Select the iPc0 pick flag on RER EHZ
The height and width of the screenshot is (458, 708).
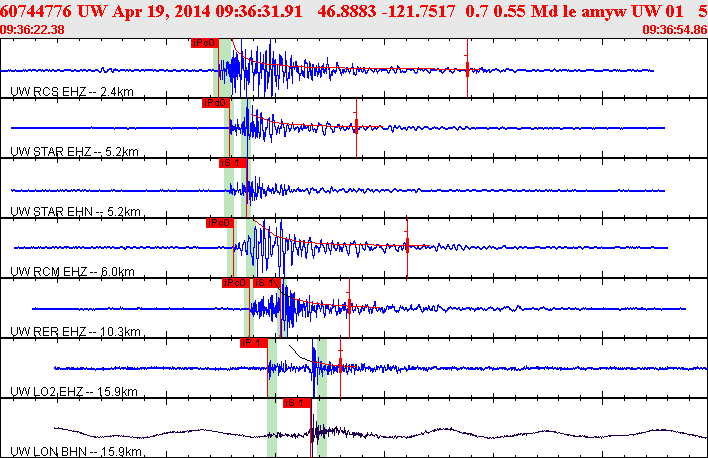[236, 283]
